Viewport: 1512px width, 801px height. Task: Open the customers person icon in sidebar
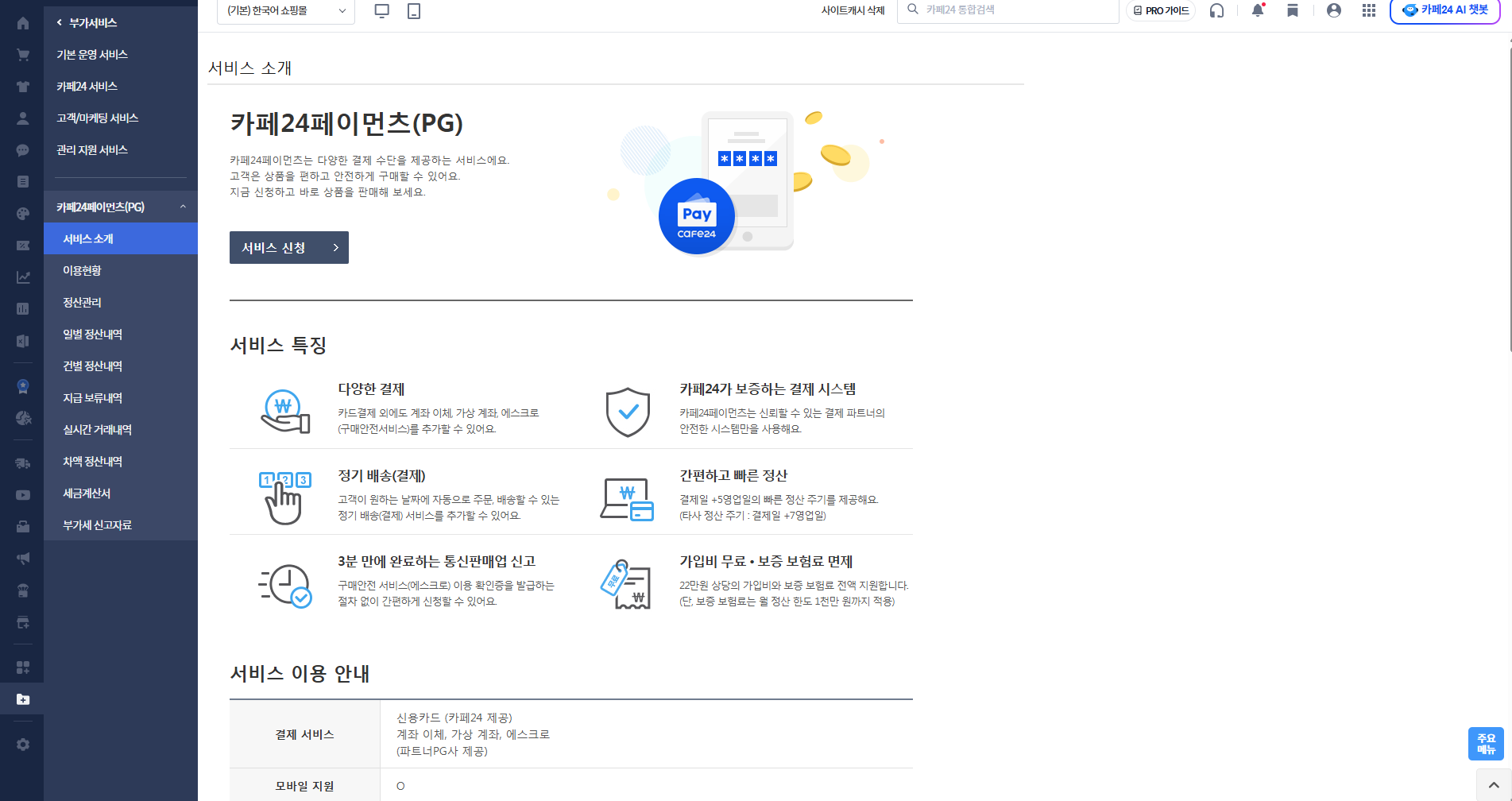click(22, 118)
